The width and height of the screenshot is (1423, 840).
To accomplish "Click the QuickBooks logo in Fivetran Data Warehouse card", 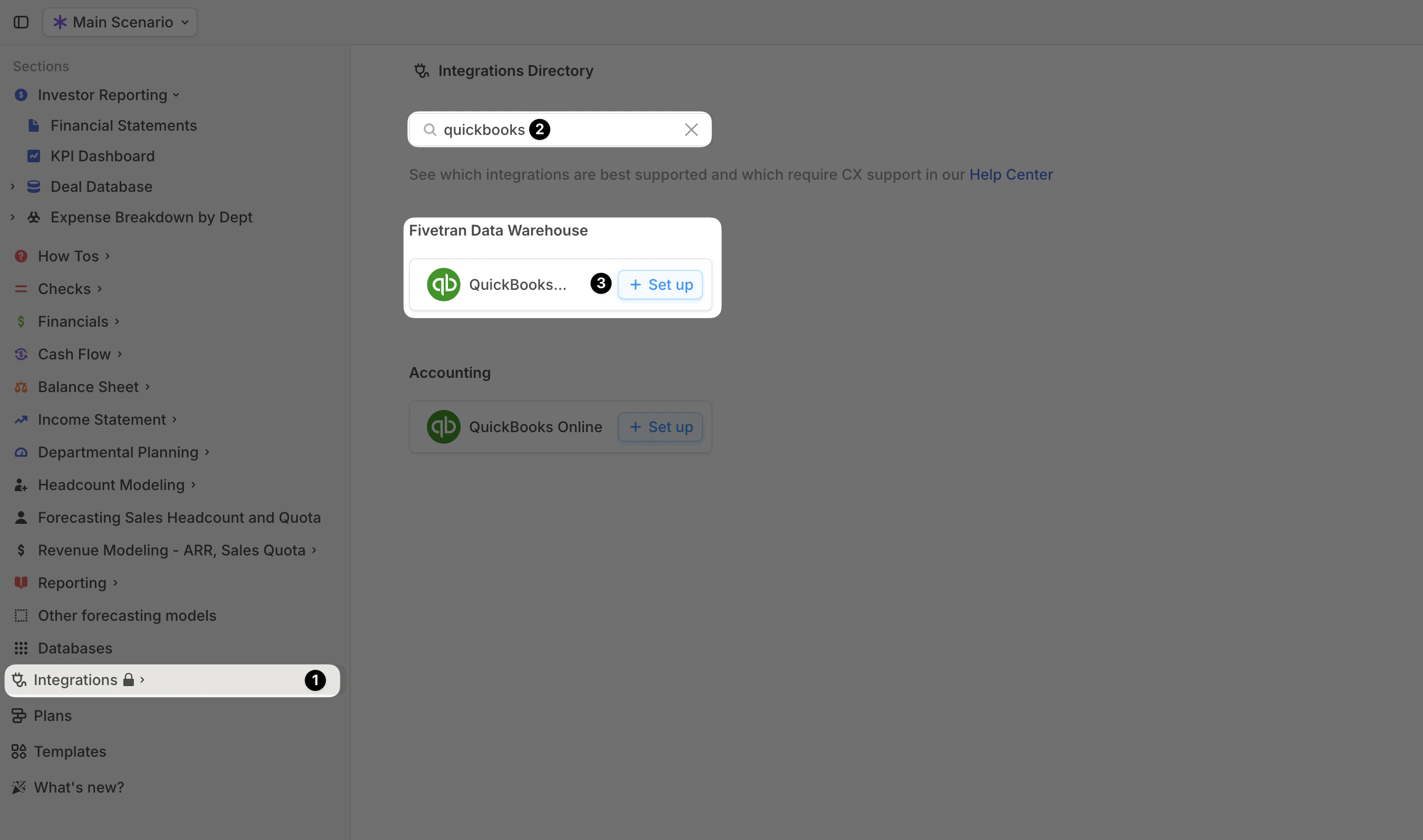I will tap(444, 284).
